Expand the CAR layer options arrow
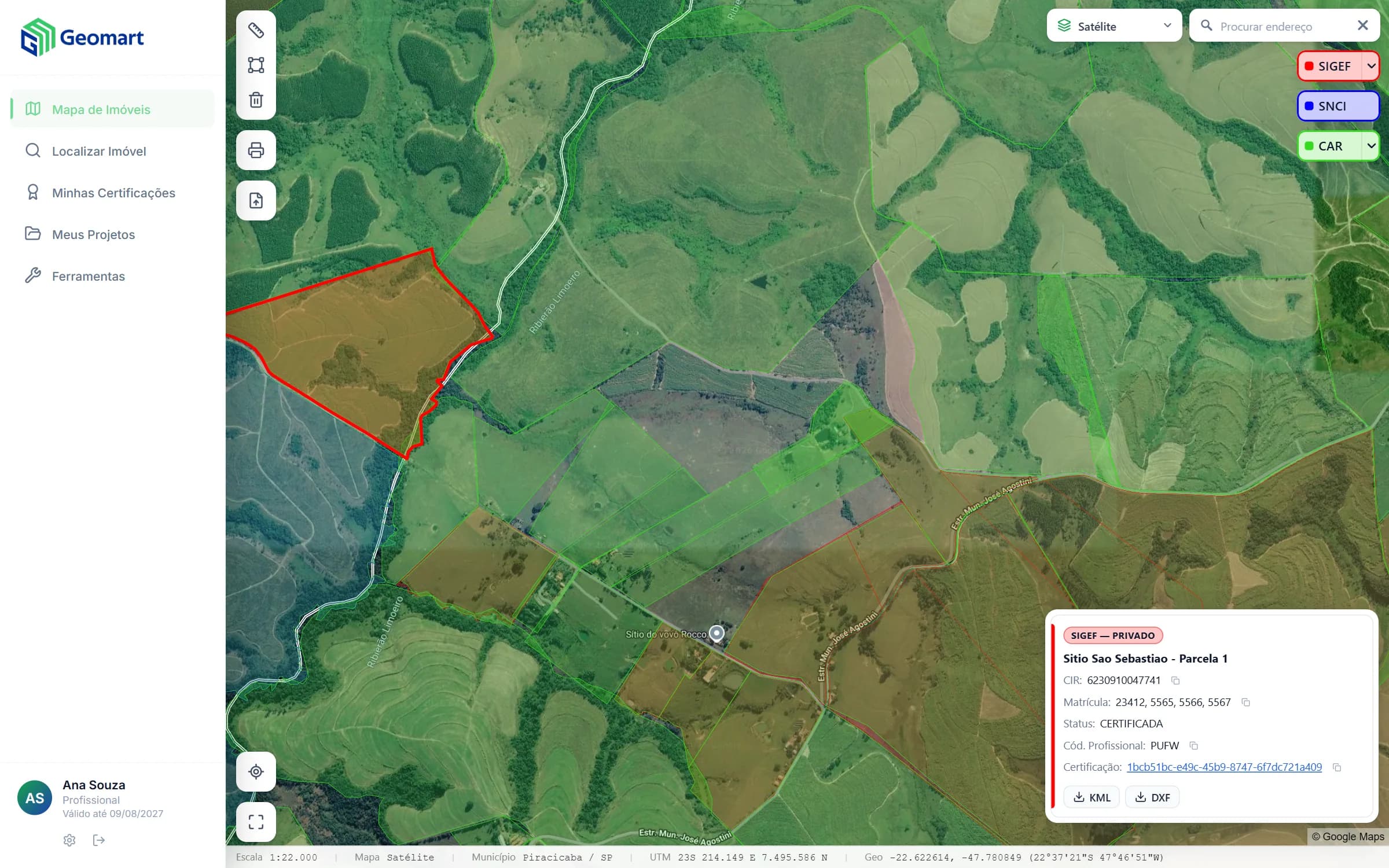The width and height of the screenshot is (1389, 868). (1371, 146)
